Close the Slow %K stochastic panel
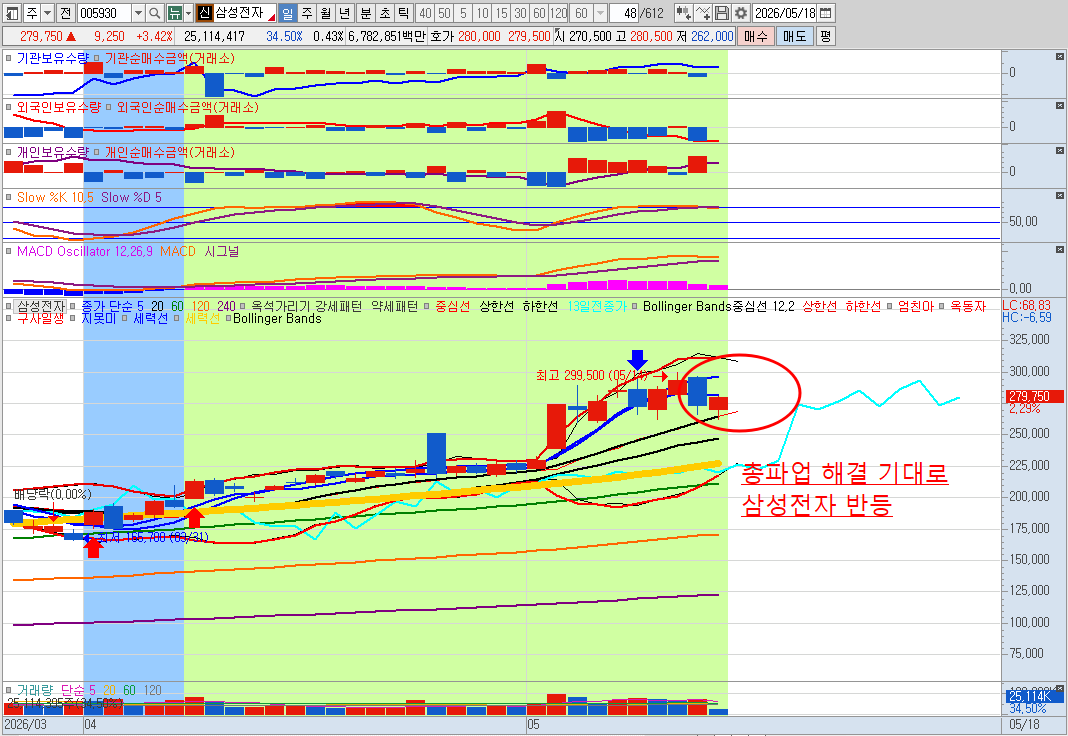 (1060, 195)
